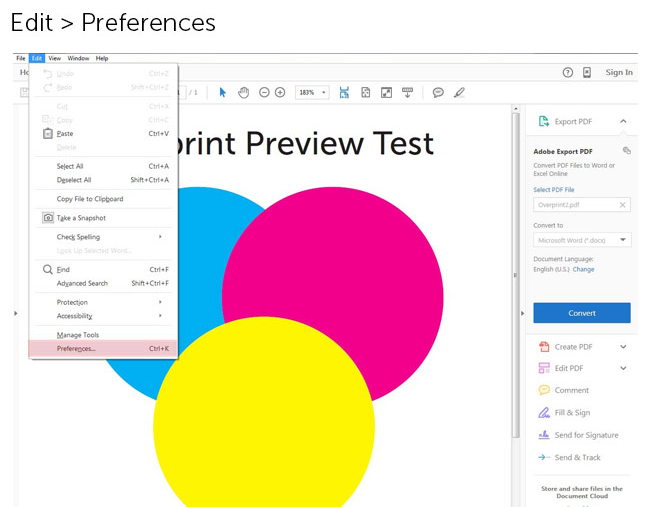650x507 pixels.
Task: Add a sticky note comment
Action: pyautogui.click(x=438, y=92)
